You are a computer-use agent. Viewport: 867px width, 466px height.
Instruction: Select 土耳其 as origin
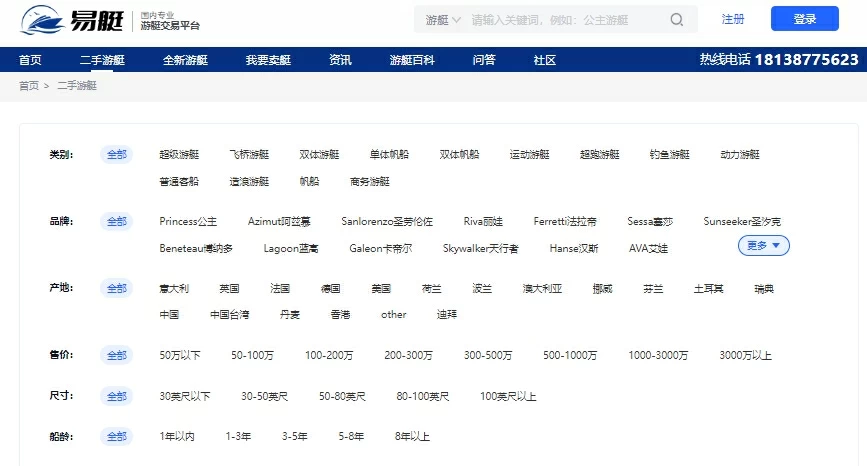708,288
